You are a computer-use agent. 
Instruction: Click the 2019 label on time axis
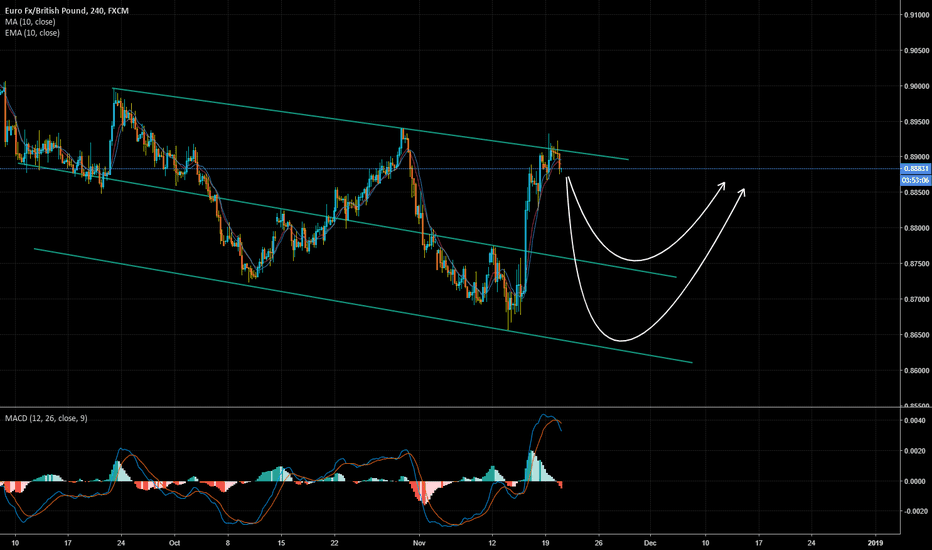pos(875,543)
